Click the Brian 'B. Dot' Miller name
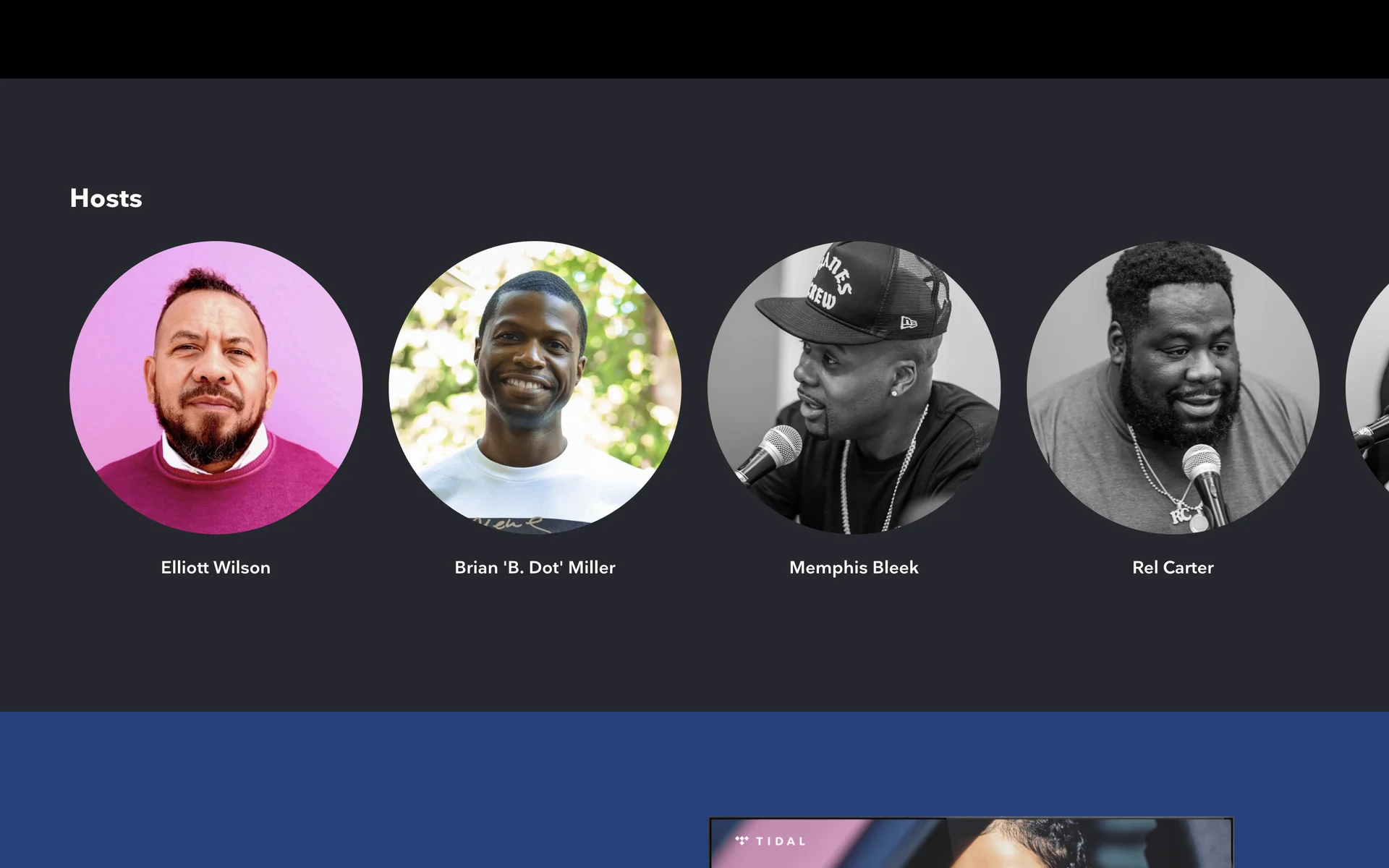 pos(535,568)
